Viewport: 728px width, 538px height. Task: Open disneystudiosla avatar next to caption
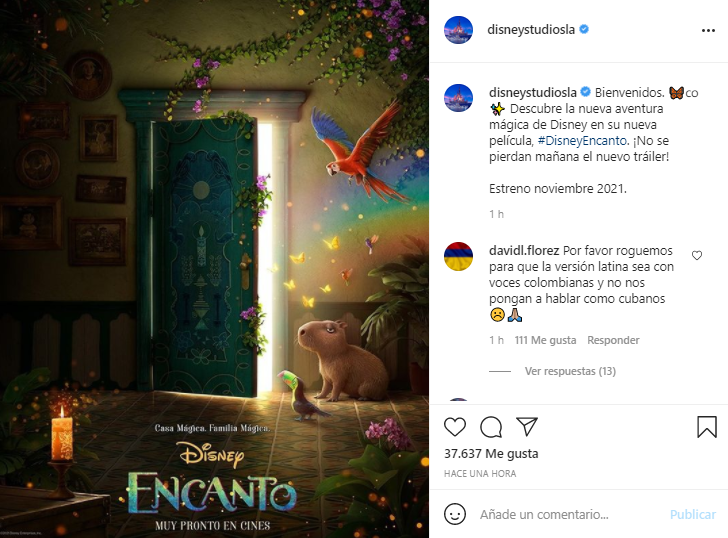pyautogui.click(x=458, y=98)
